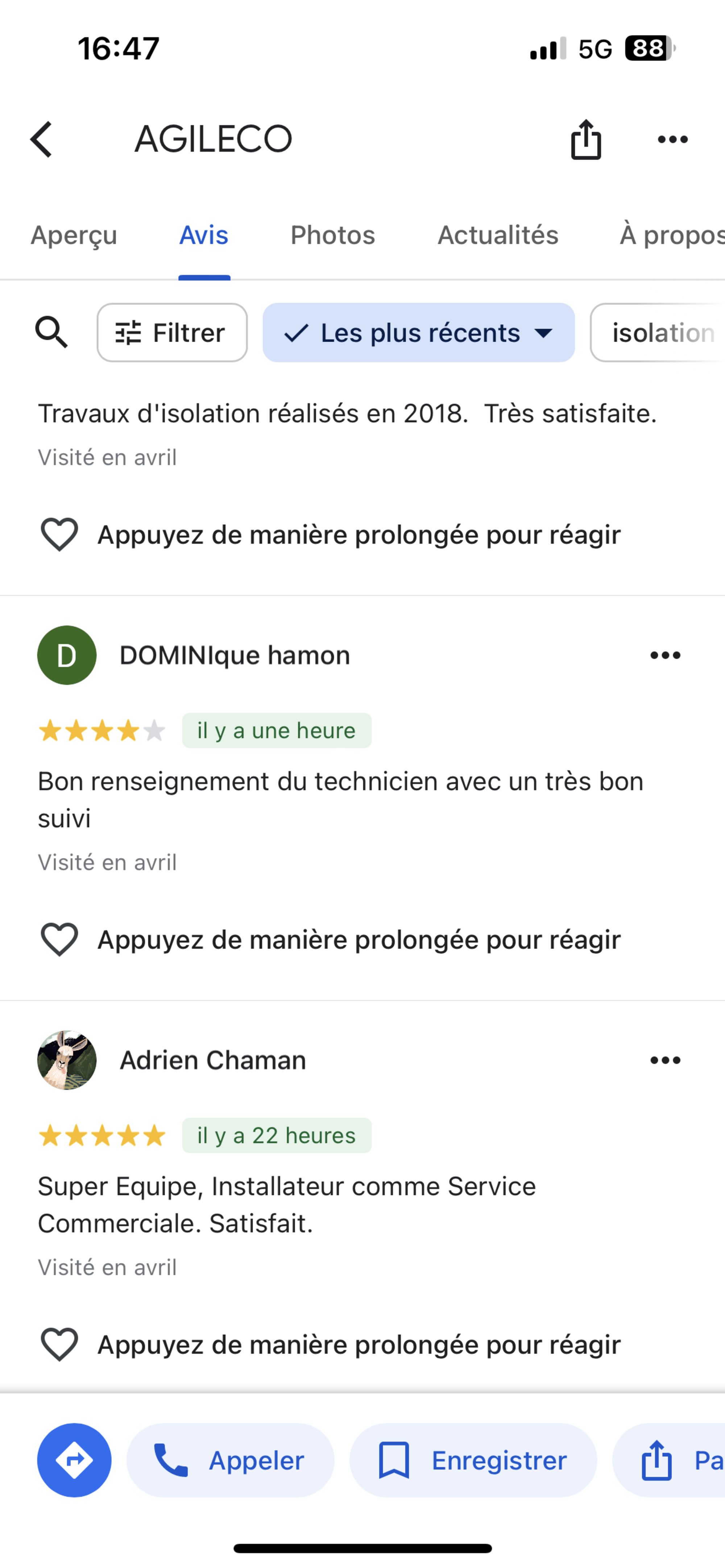
Task: Tap the Appeler call button
Action: [x=230, y=1460]
